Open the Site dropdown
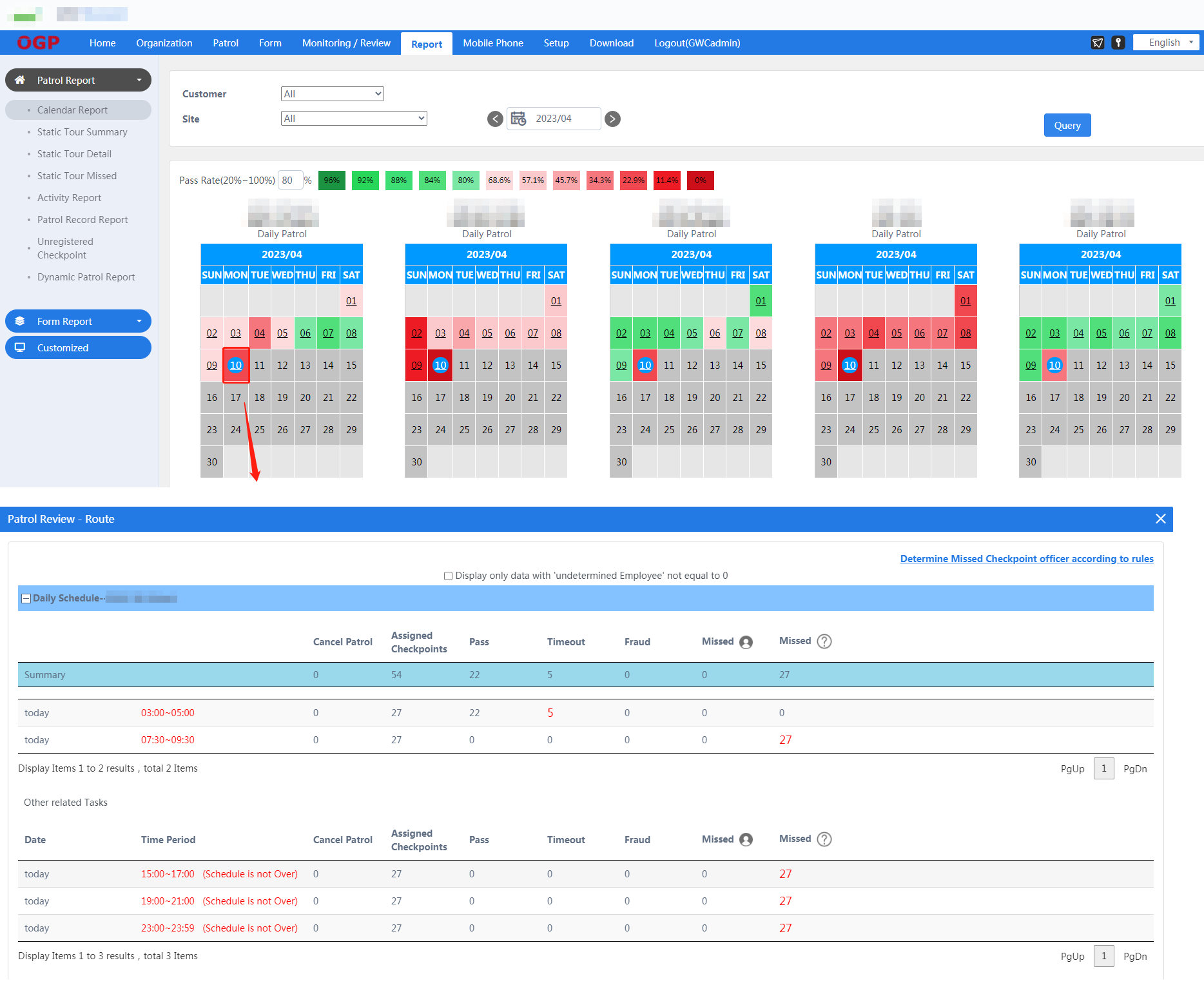 (354, 119)
